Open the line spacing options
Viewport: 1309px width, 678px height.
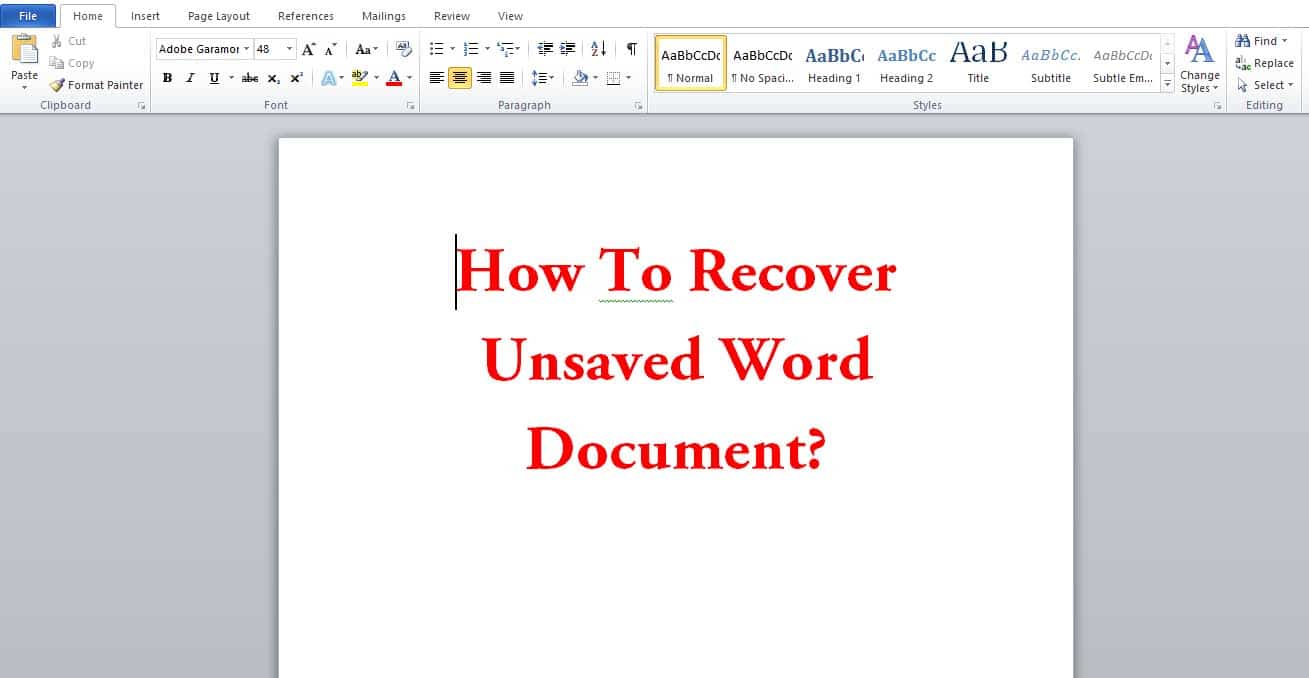[x=541, y=77]
